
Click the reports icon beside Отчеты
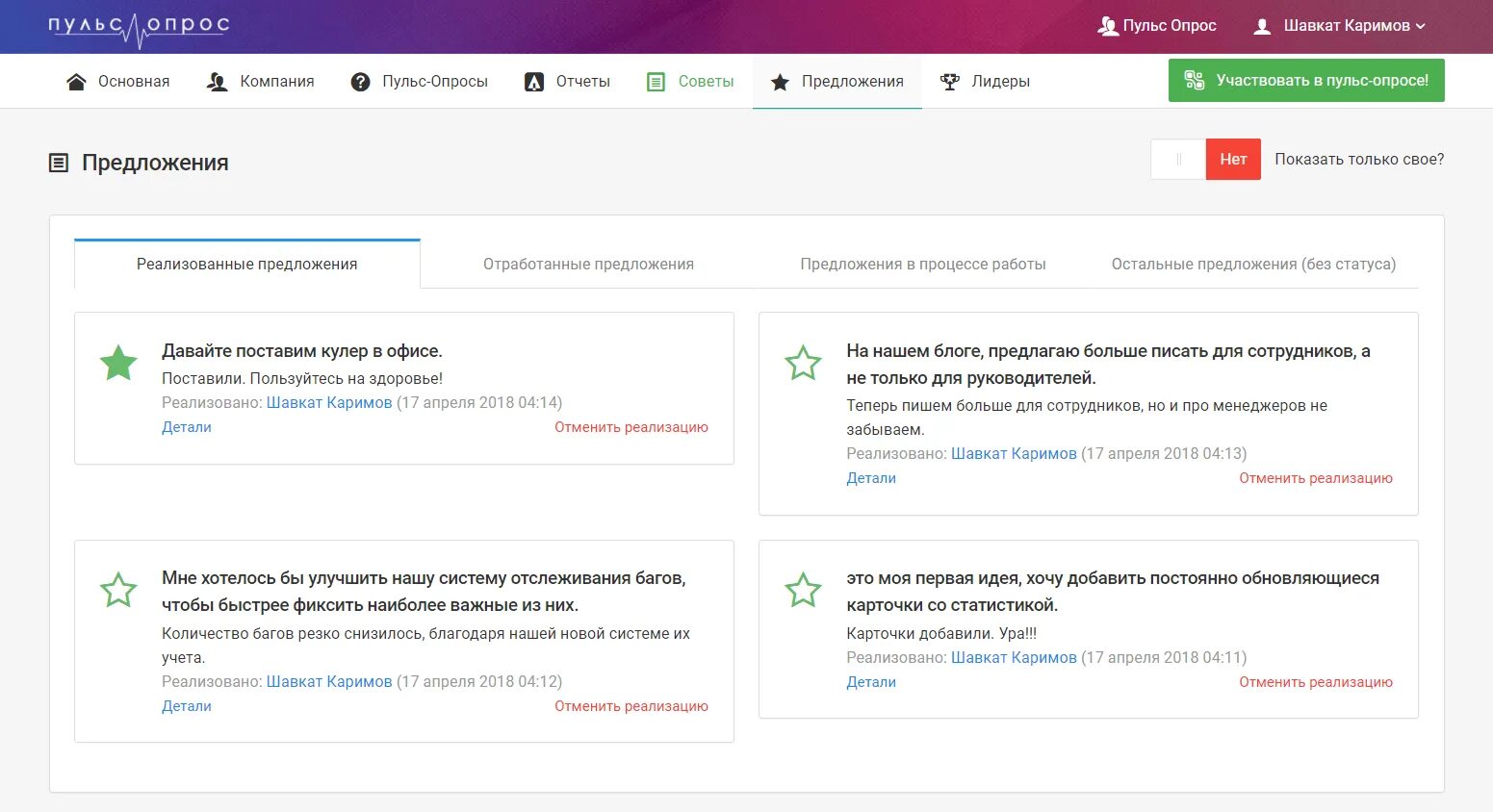[x=534, y=82]
